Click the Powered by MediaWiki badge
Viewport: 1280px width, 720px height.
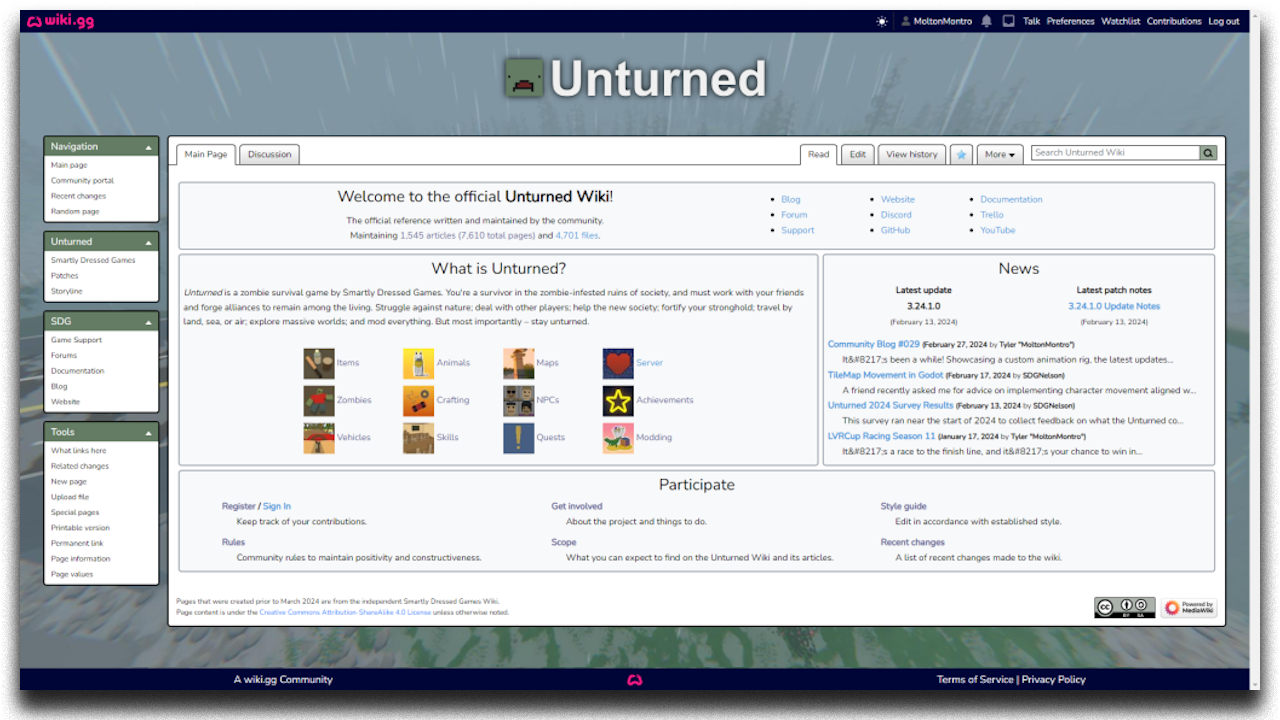[1189, 607]
